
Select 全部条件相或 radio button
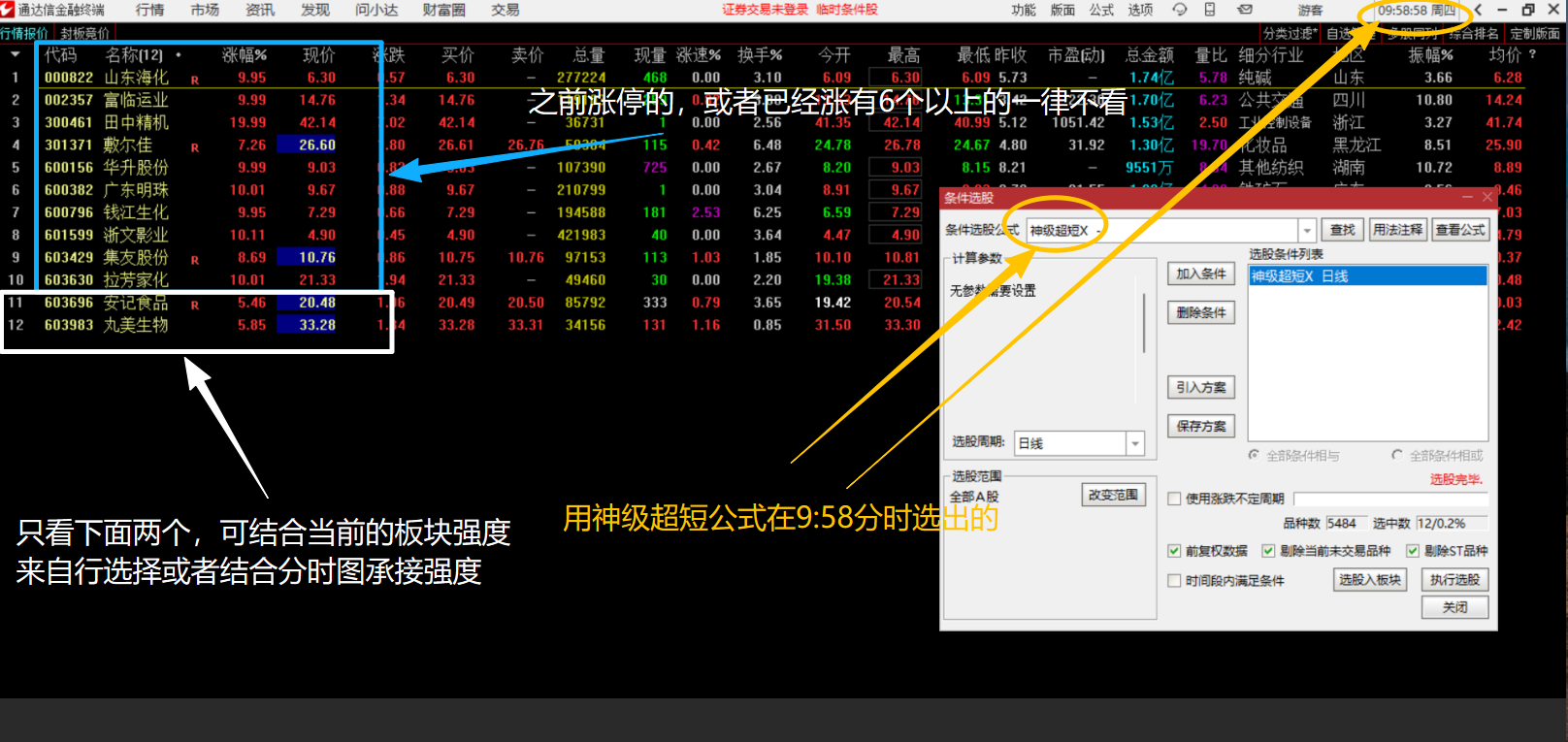point(1397,455)
